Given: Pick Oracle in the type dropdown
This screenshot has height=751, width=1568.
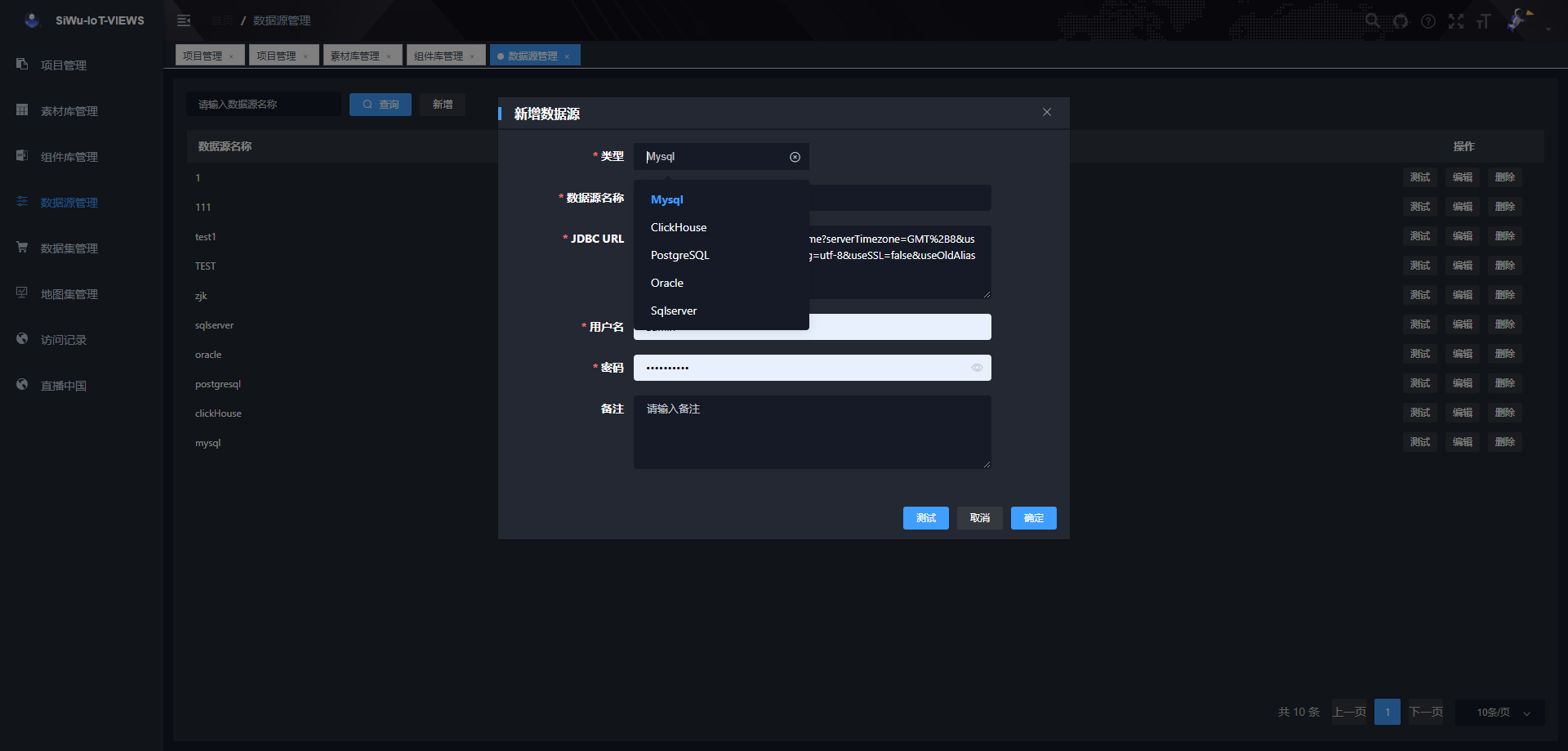Looking at the screenshot, I should click(667, 283).
